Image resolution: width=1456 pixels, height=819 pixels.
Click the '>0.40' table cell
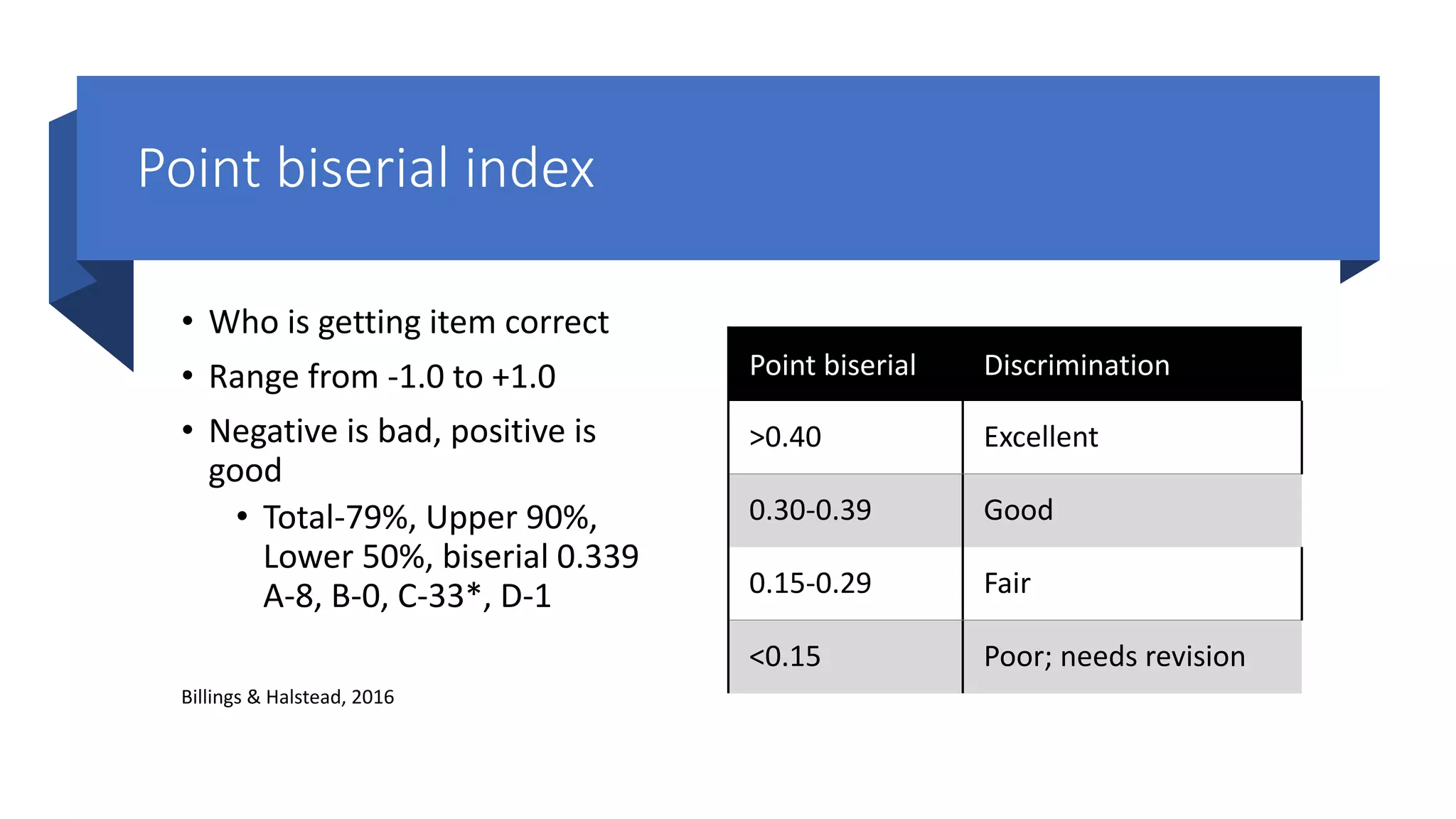[845, 437]
